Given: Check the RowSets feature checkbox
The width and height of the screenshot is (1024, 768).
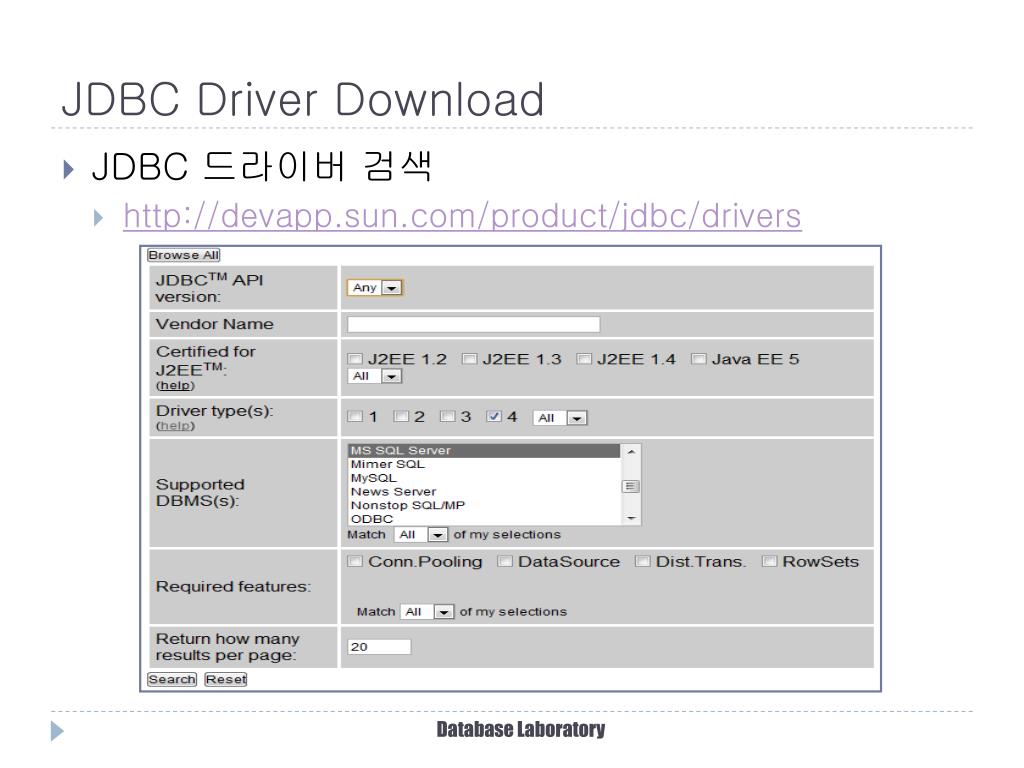Looking at the screenshot, I should click(x=769, y=562).
